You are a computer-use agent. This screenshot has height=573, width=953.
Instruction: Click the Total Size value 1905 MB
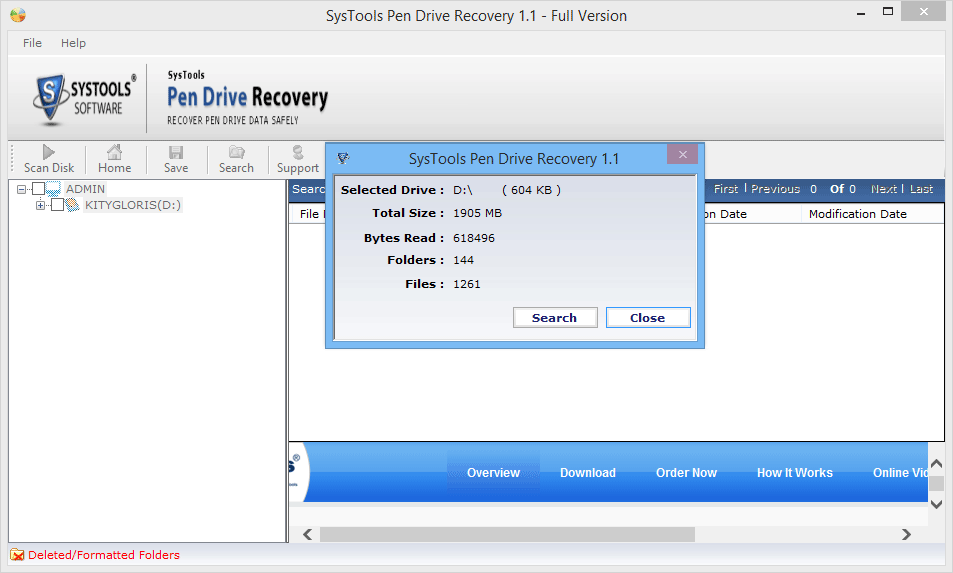[477, 213]
